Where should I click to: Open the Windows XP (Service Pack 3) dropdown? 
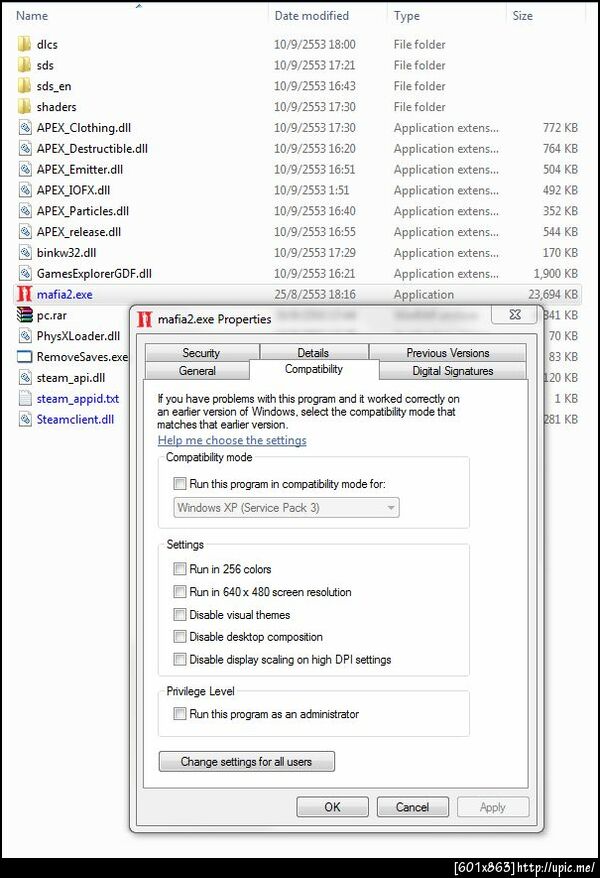(287, 507)
